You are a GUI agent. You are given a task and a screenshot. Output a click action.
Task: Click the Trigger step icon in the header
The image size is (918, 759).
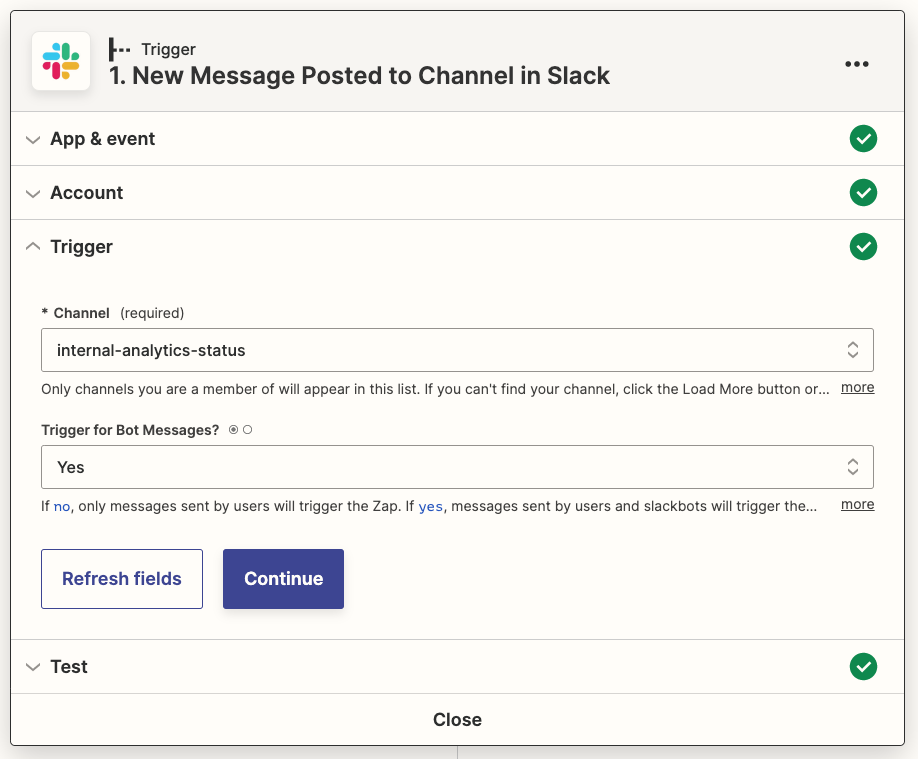118,48
